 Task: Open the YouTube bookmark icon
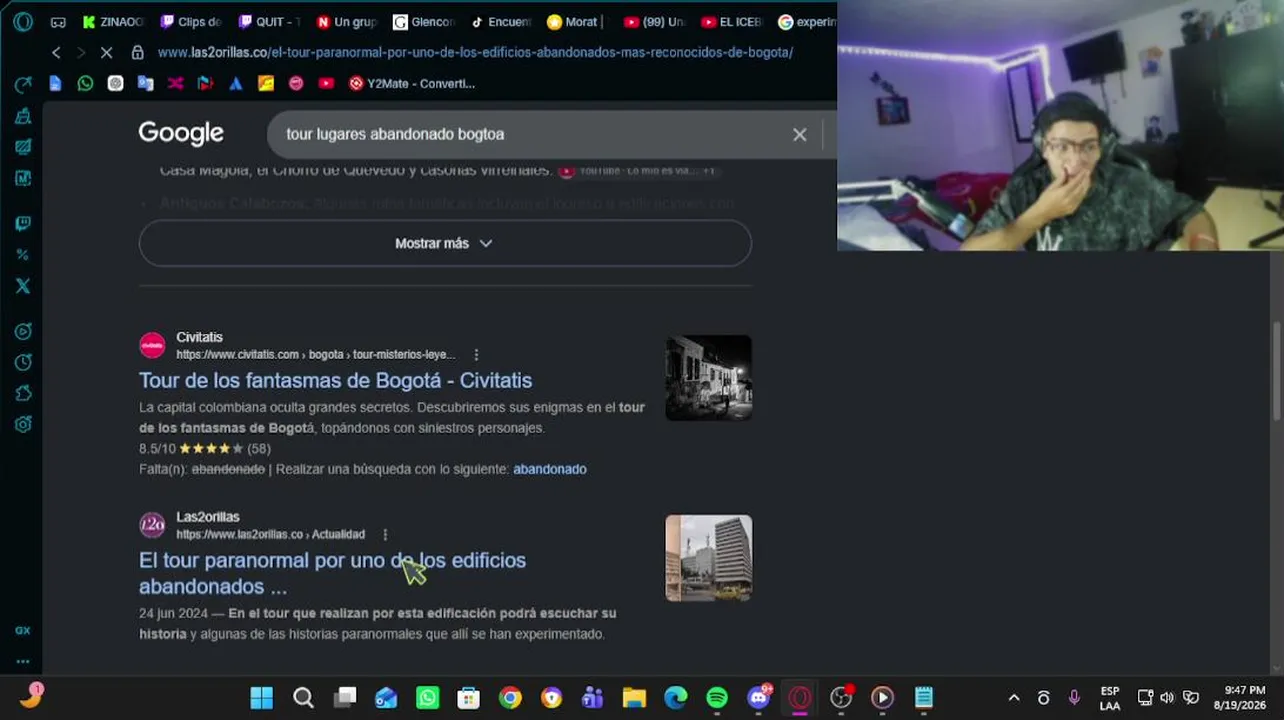(x=326, y=83)
